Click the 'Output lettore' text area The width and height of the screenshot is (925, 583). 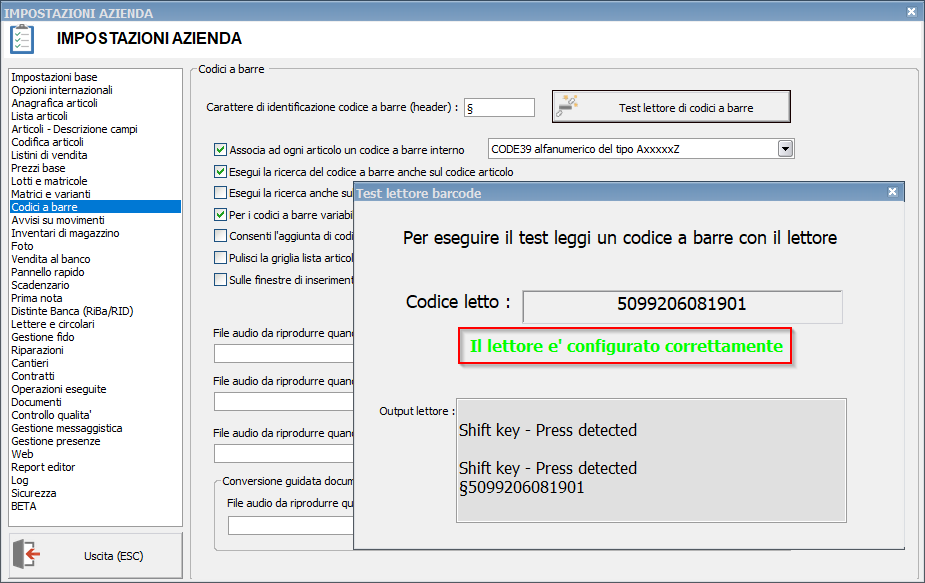651,460
